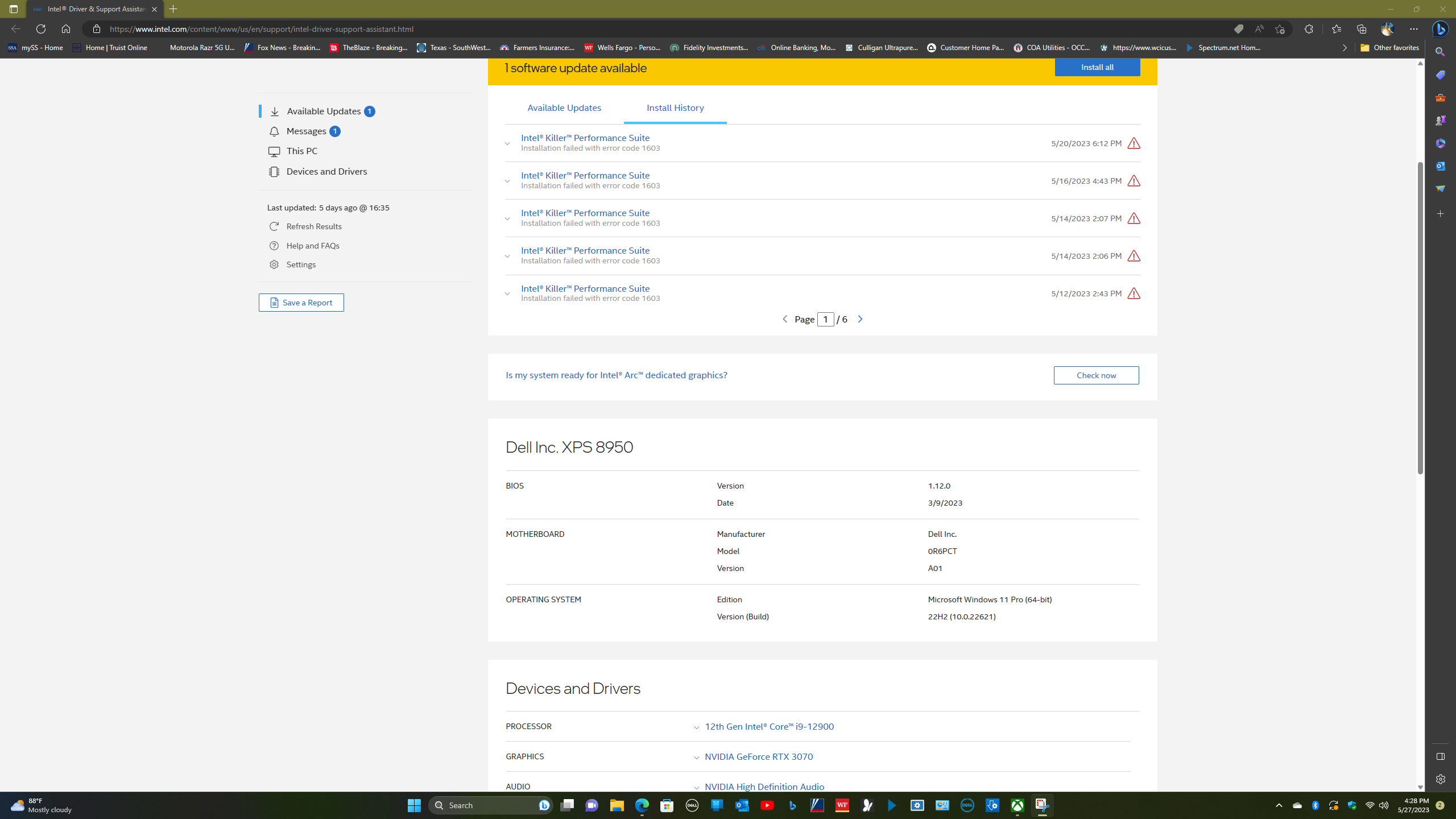Launch Outlook from the taskbar
This screenshot has height=819, width=1456.
741,805
